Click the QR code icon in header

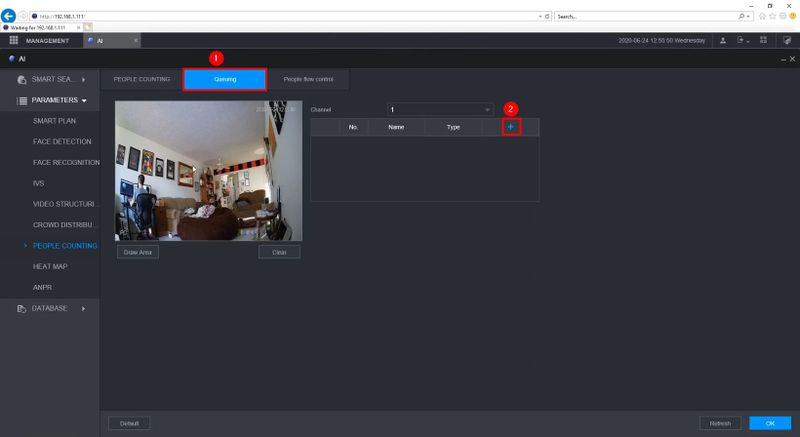[763, 40]
